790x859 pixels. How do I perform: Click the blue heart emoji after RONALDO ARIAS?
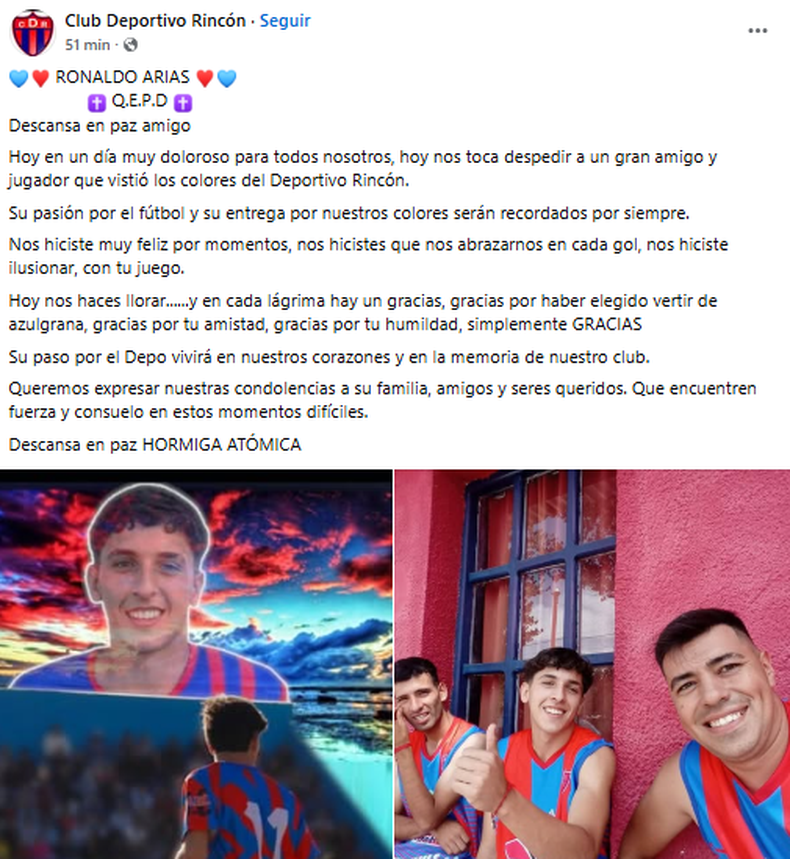tap(227, 78)
